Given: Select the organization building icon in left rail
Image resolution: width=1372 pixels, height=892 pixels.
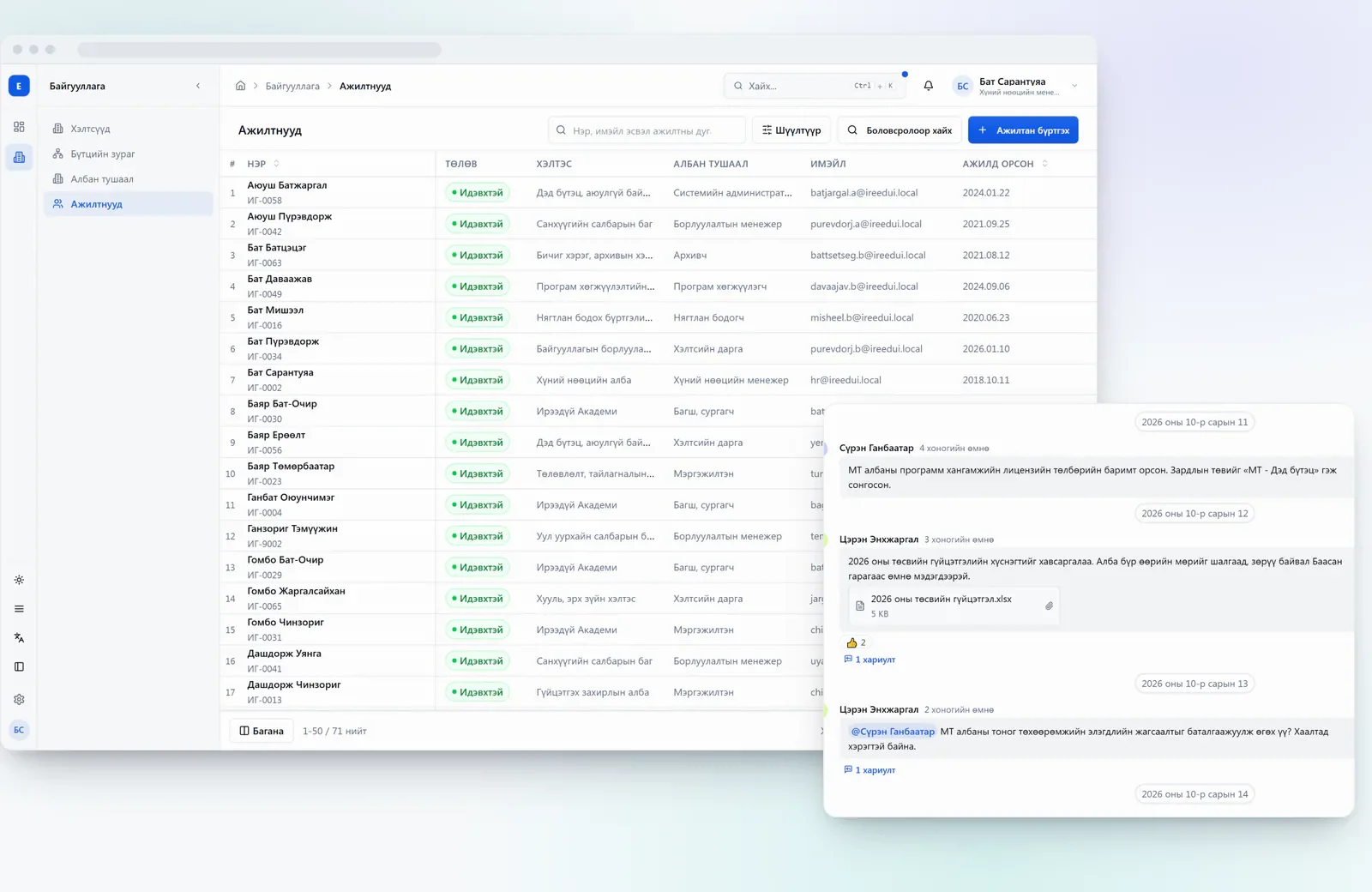Looking at the screenshot, I should pyautogui.click(x=19, y=157).
